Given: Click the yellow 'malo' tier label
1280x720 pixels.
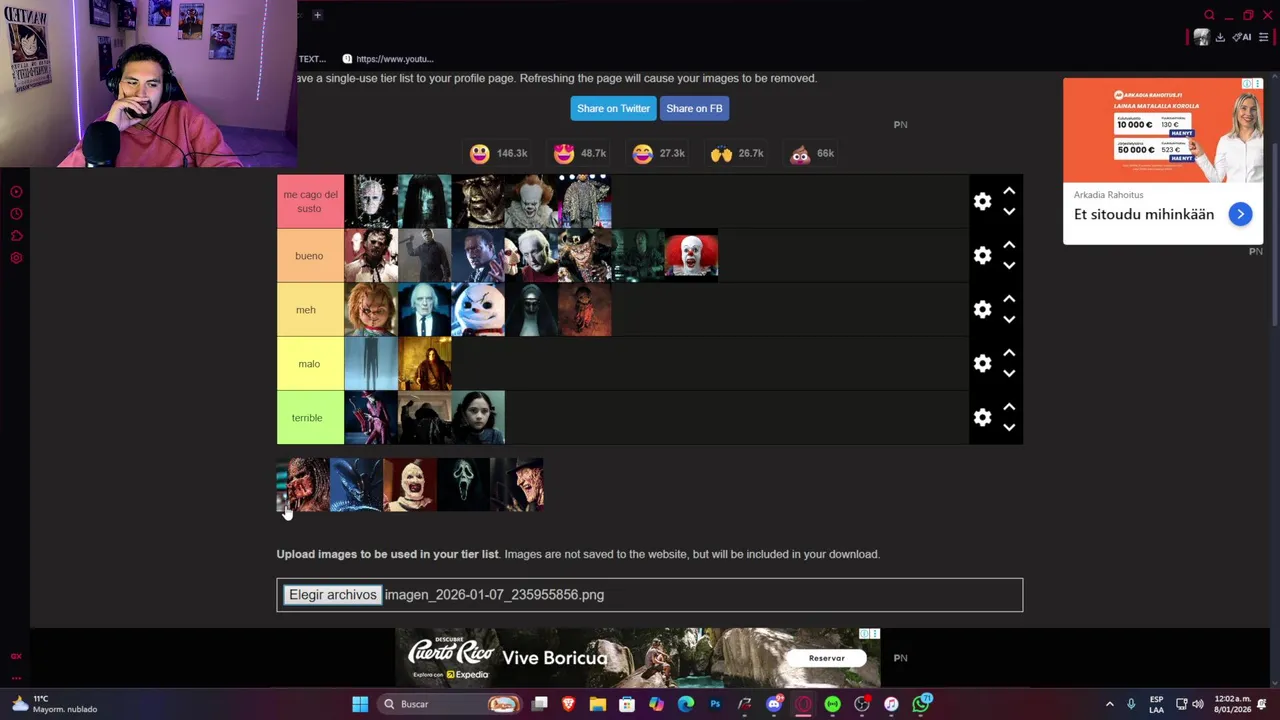Looking at the screenshot, I should [x=310, y=364].
